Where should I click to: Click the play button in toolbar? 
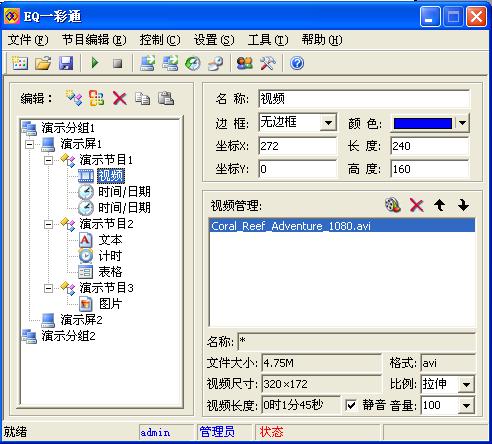(95, 63)
